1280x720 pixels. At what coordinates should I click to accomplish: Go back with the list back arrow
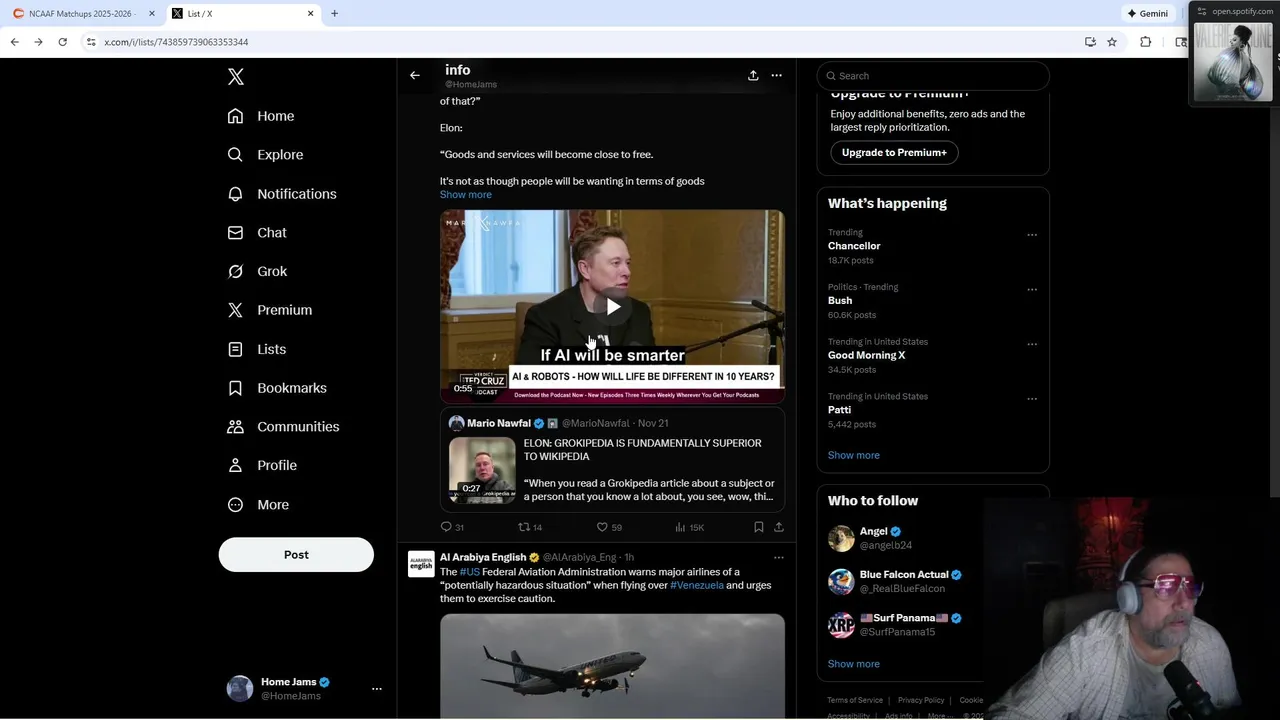pos(415,75)
